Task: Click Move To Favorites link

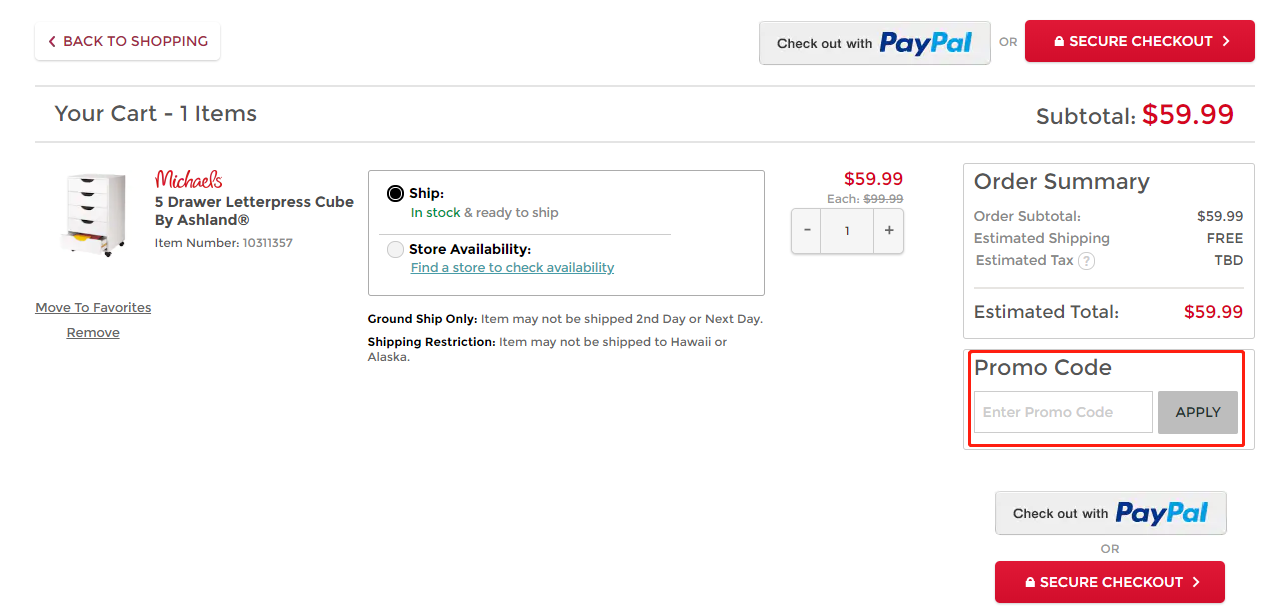Action: (93, 308)
